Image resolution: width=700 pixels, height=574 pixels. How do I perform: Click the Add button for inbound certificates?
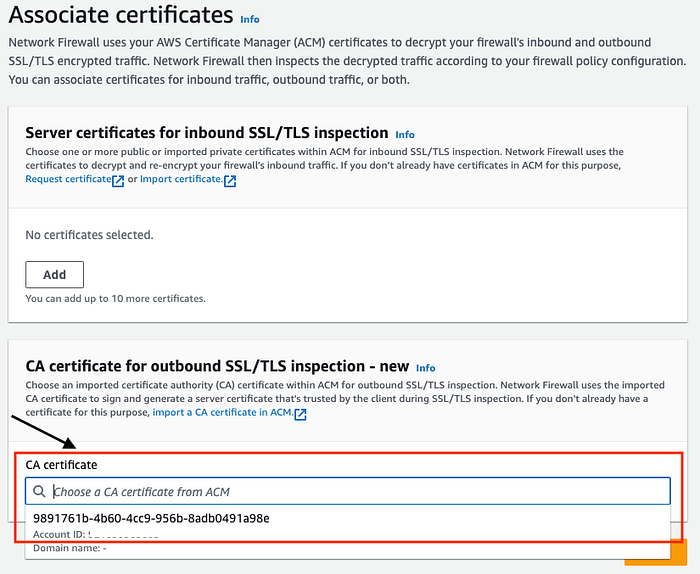tap(54, 275)
